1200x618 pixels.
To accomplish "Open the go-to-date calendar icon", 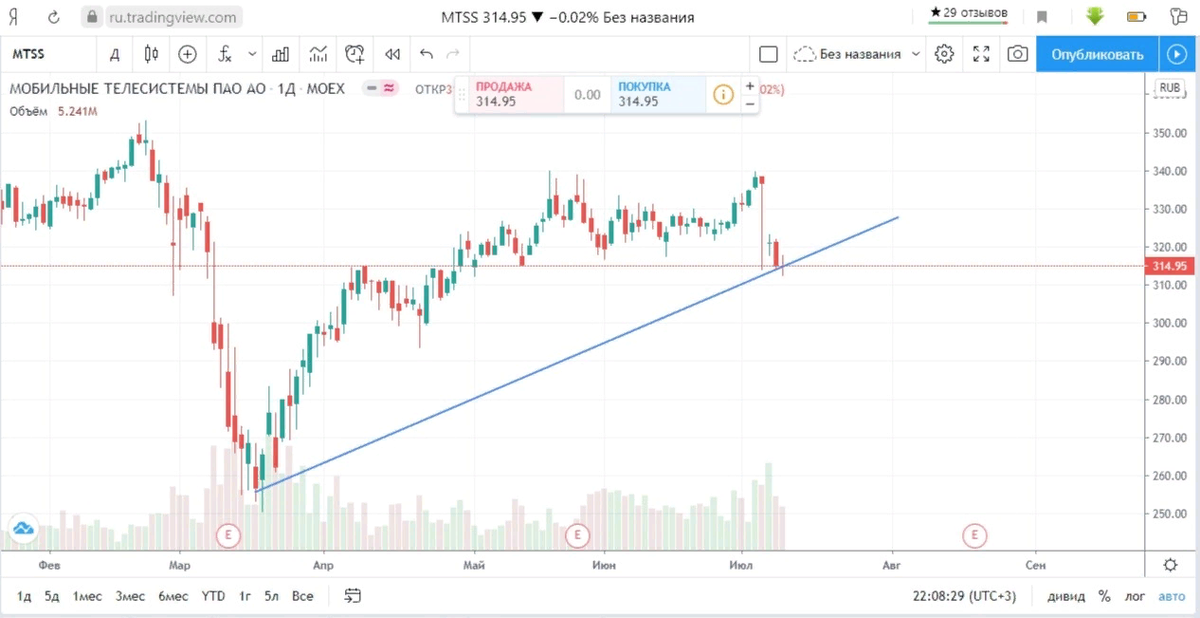I will (x=352, y=596).
